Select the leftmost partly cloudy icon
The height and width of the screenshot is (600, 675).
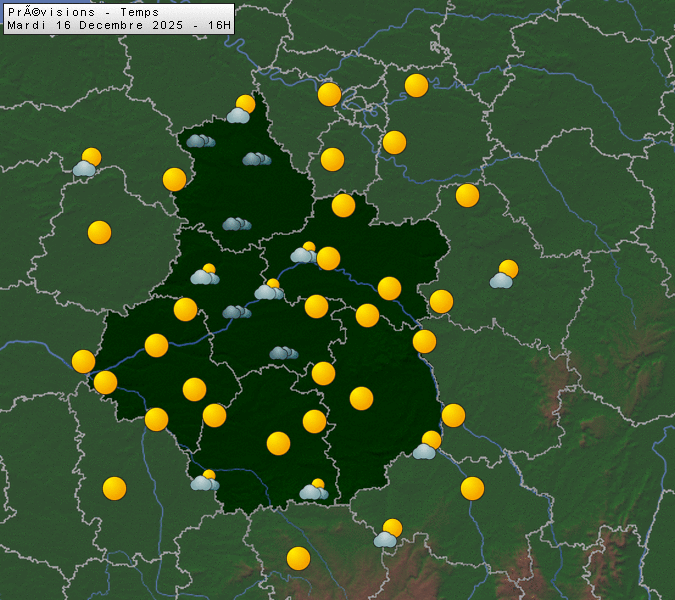(x=87, y=163)
